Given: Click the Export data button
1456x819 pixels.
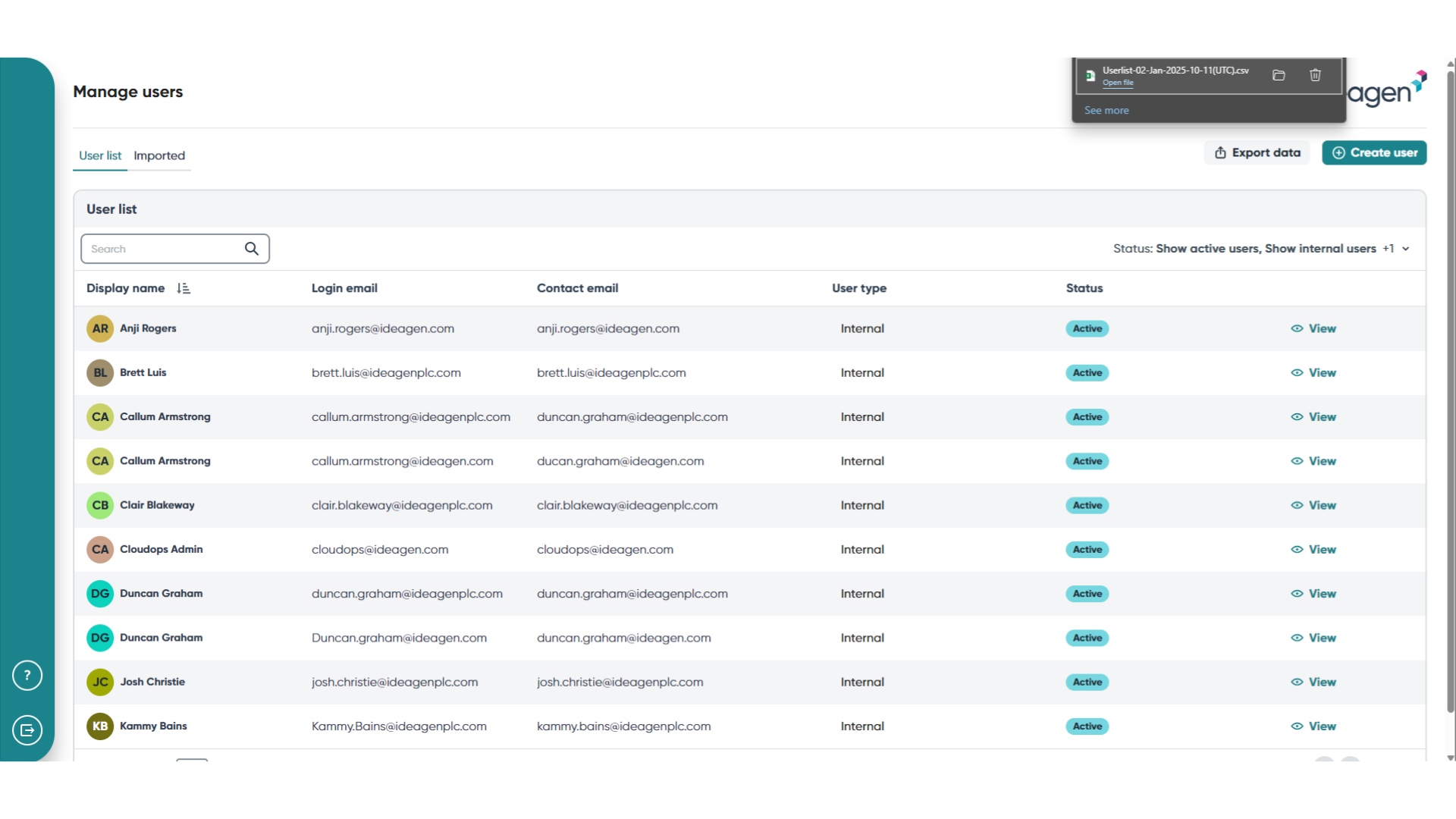Looking at the screenshot, I should [1257, 152].
